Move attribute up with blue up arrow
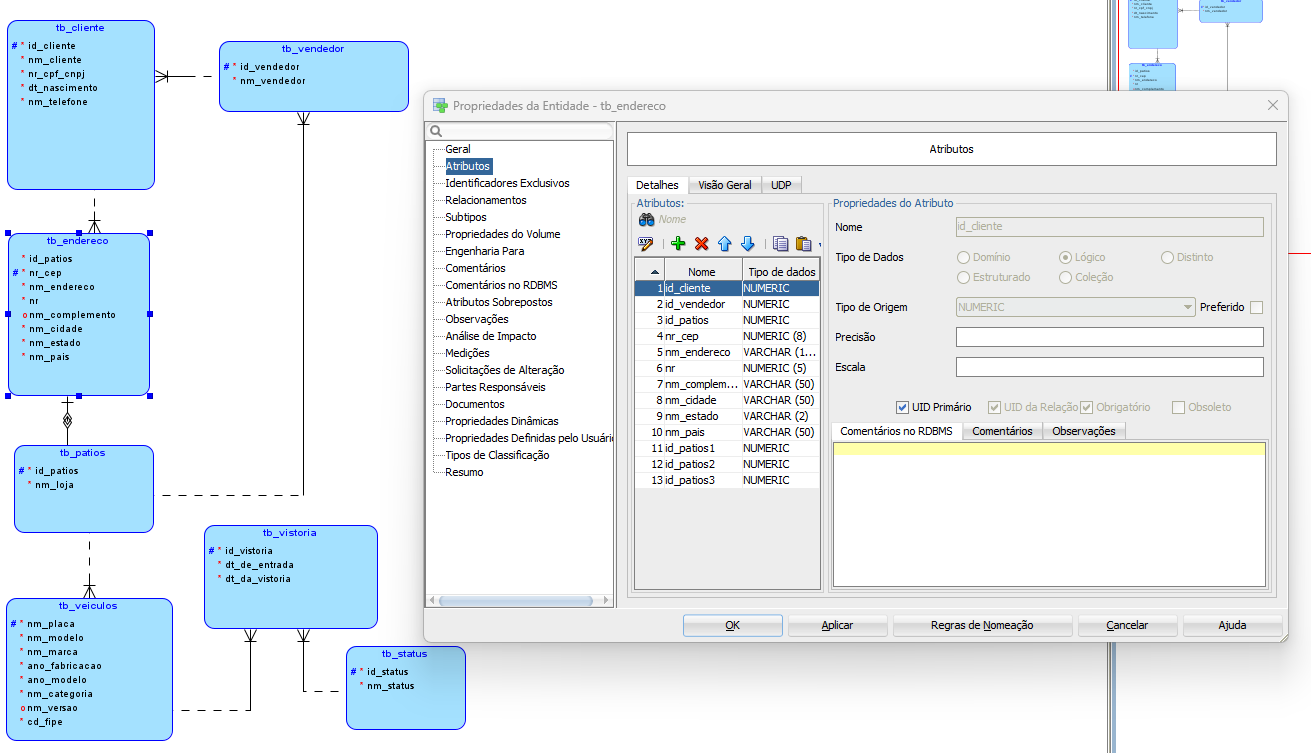Viewport: 1311px width, 753px height. coord(724,244)
